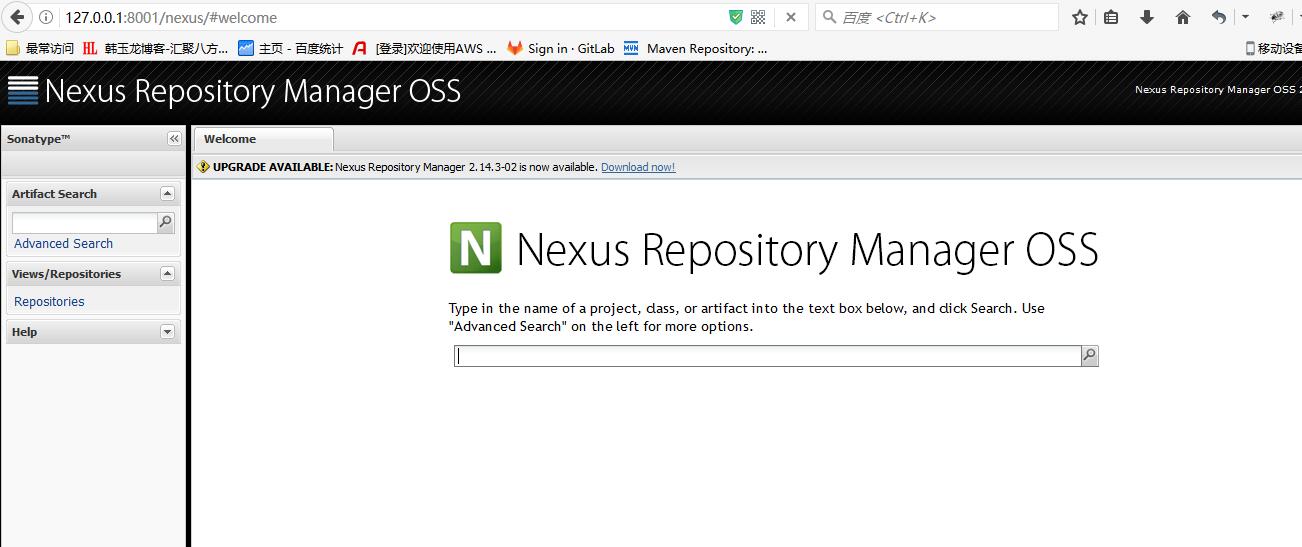Open 韩玉龙博客 bookmark
Screen dimensions: 1302x547
156,48
